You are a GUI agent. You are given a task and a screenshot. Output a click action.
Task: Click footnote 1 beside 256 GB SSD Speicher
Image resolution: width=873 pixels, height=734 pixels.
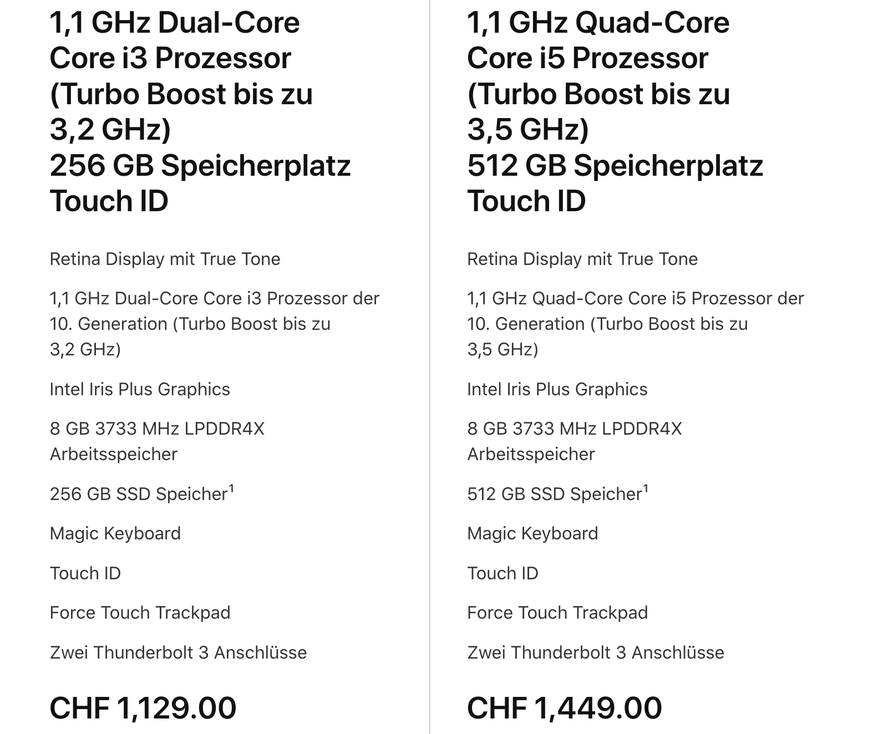point(231,488)
